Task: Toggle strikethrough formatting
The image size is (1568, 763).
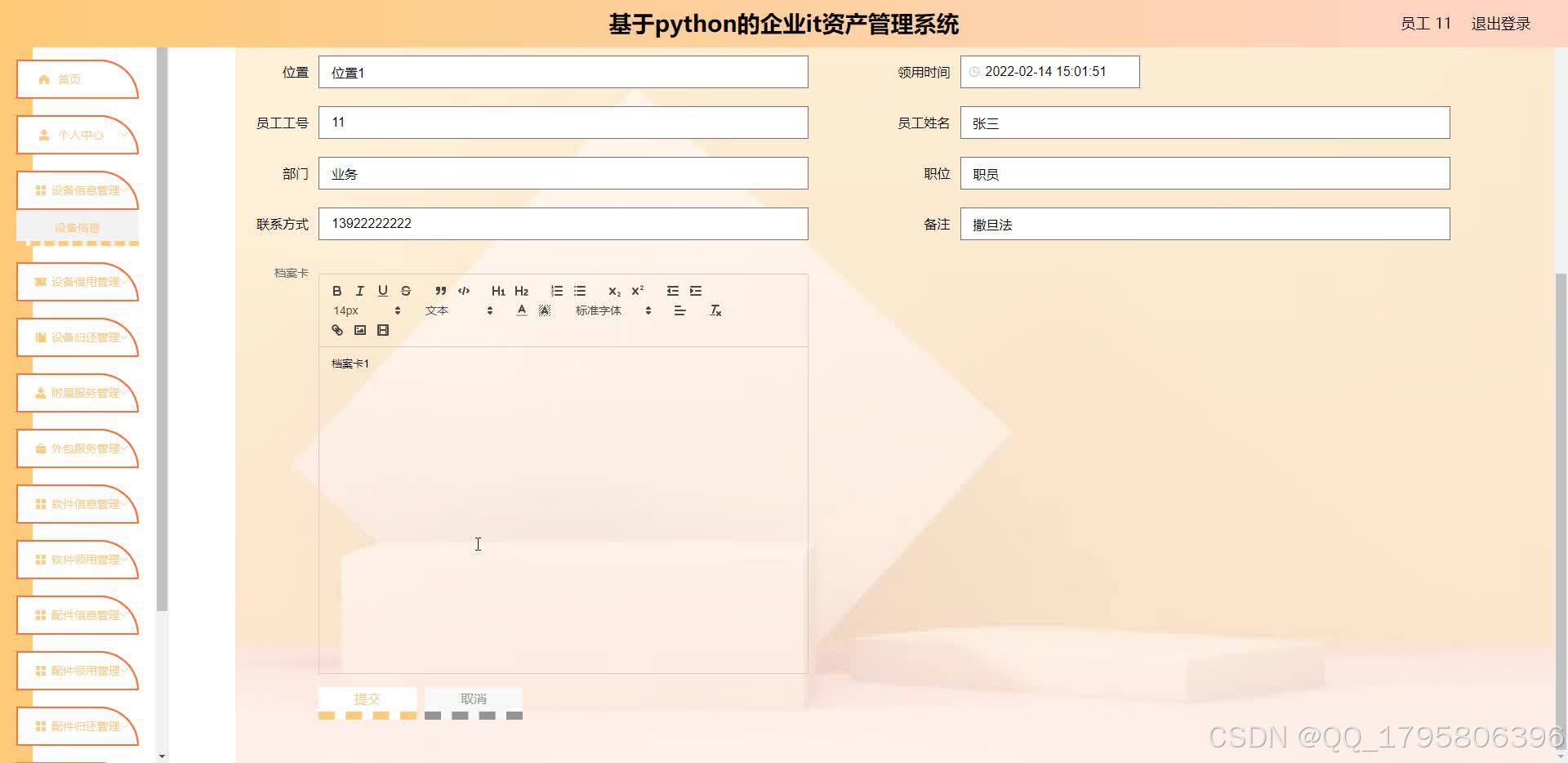Action: (405, 291)
